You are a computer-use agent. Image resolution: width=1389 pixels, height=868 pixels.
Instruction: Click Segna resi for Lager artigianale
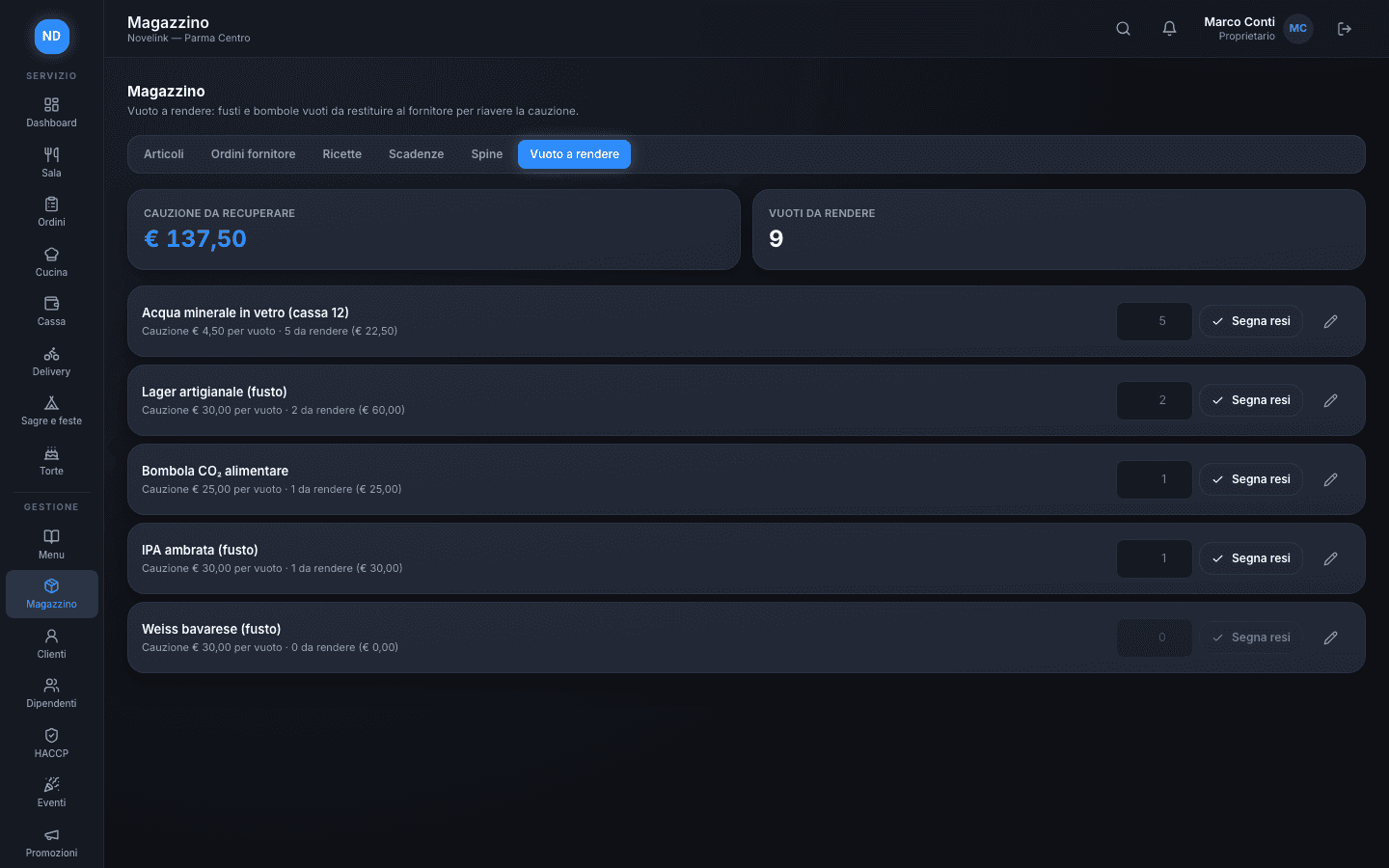point(1251,400)
